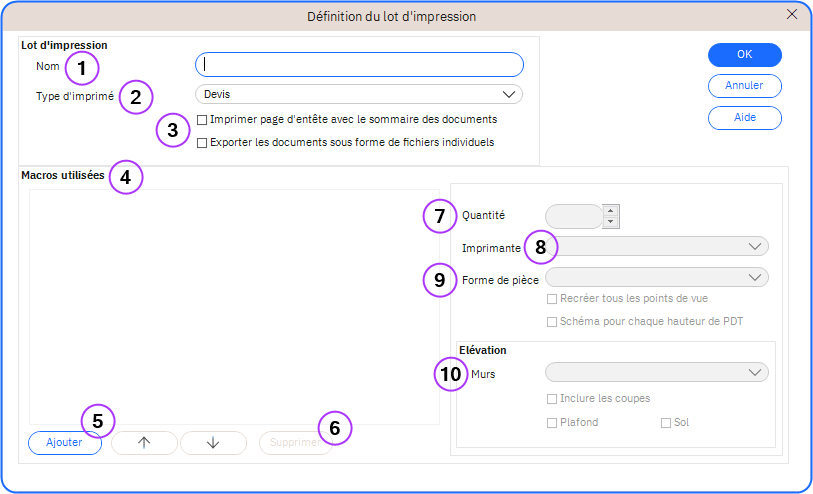813x494 pixels.
Task: Enable printing header page with document summary
Action: click(x=203, y=120)
